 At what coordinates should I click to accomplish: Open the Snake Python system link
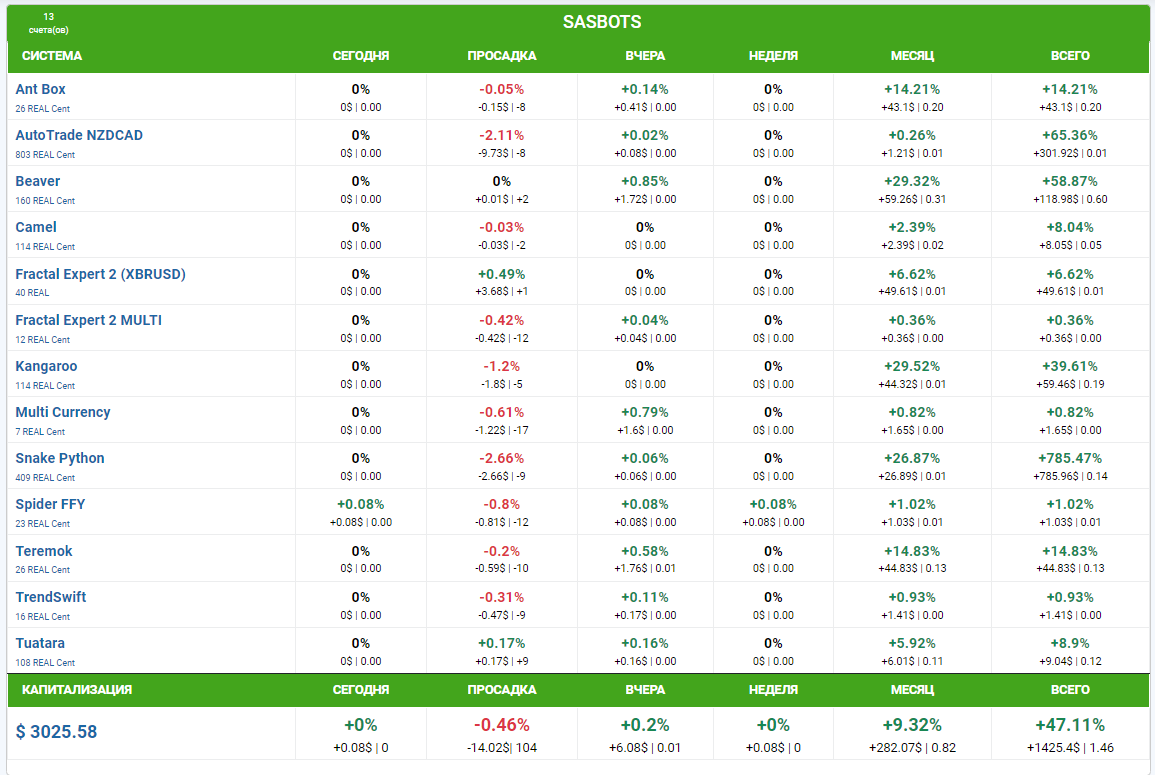coord(60,458)
